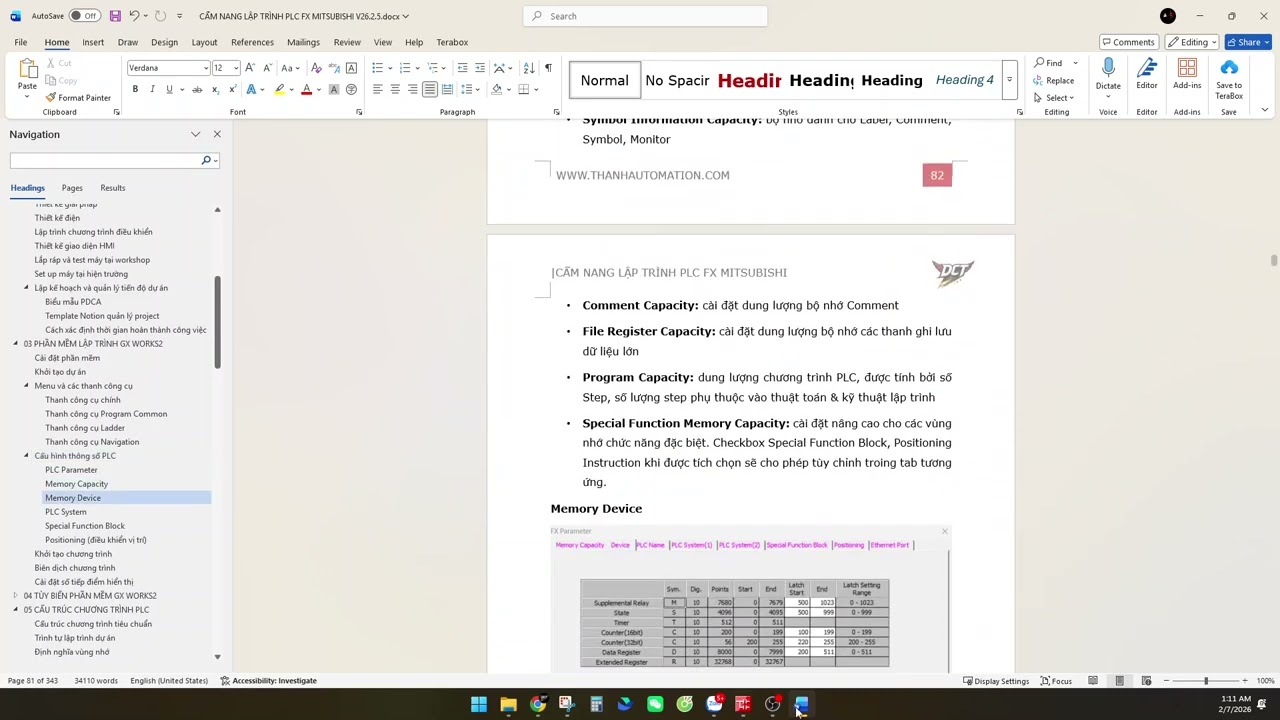Open the Editing mode dropdown
This screenshot has width=1280, height=720.
pos(1191,42)
